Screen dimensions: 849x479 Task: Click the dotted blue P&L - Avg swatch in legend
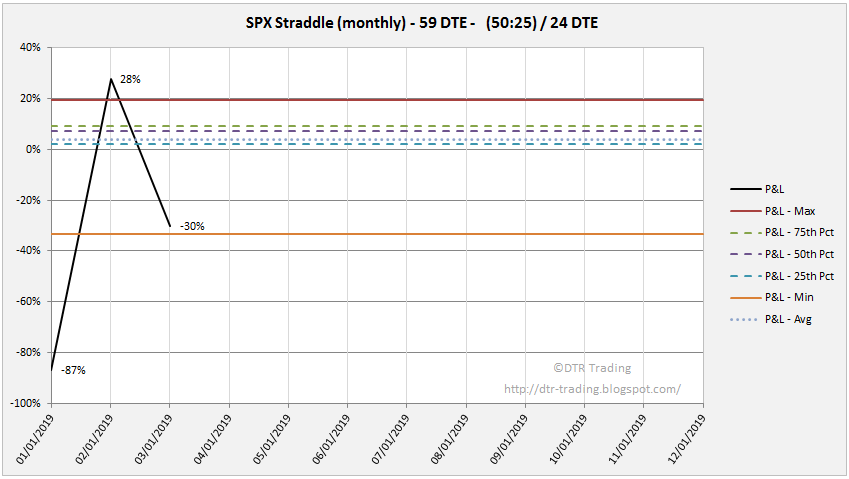point(745,319)
